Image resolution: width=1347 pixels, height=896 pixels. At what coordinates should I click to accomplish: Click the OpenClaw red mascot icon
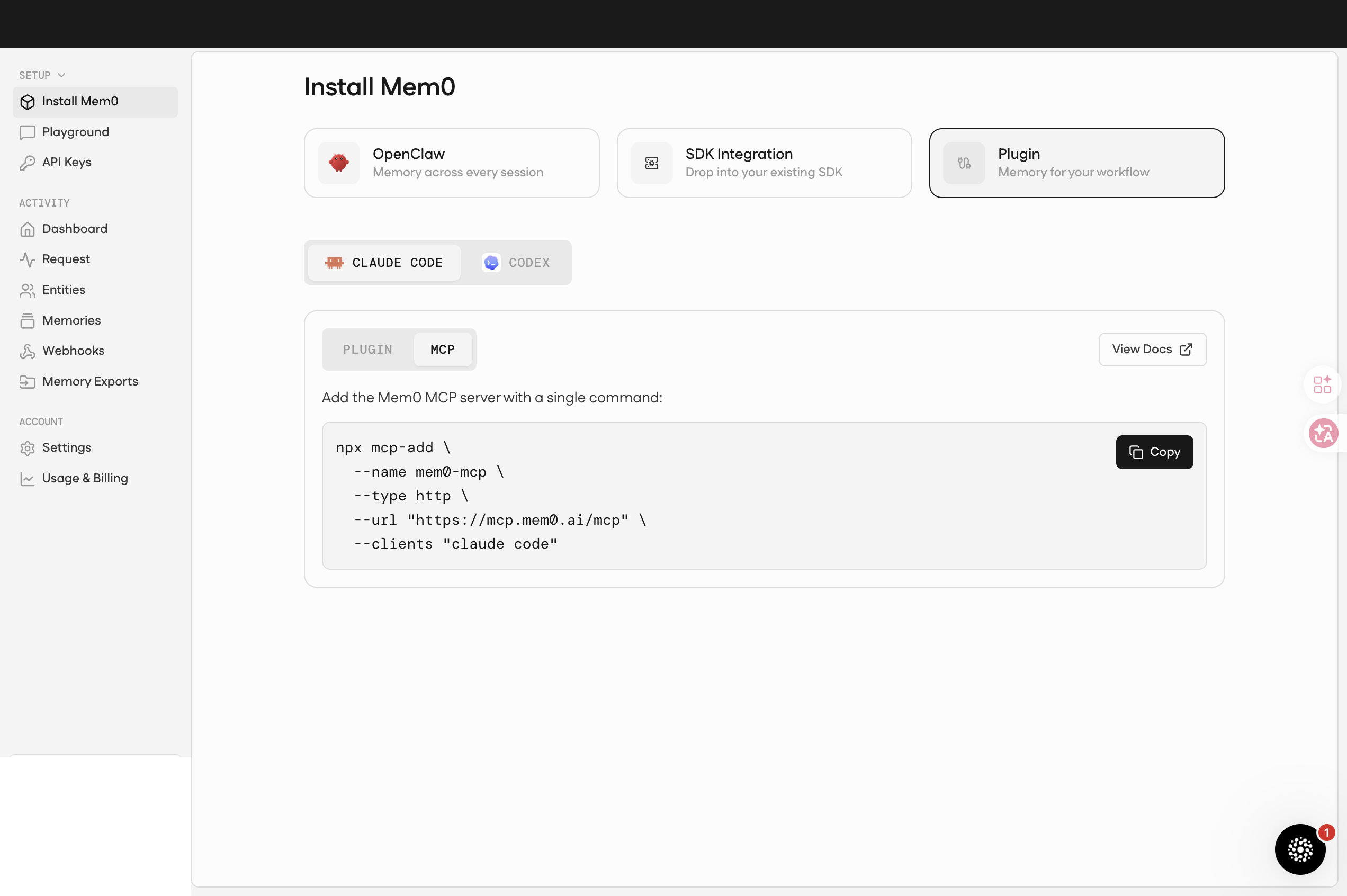tap(339, 163)
